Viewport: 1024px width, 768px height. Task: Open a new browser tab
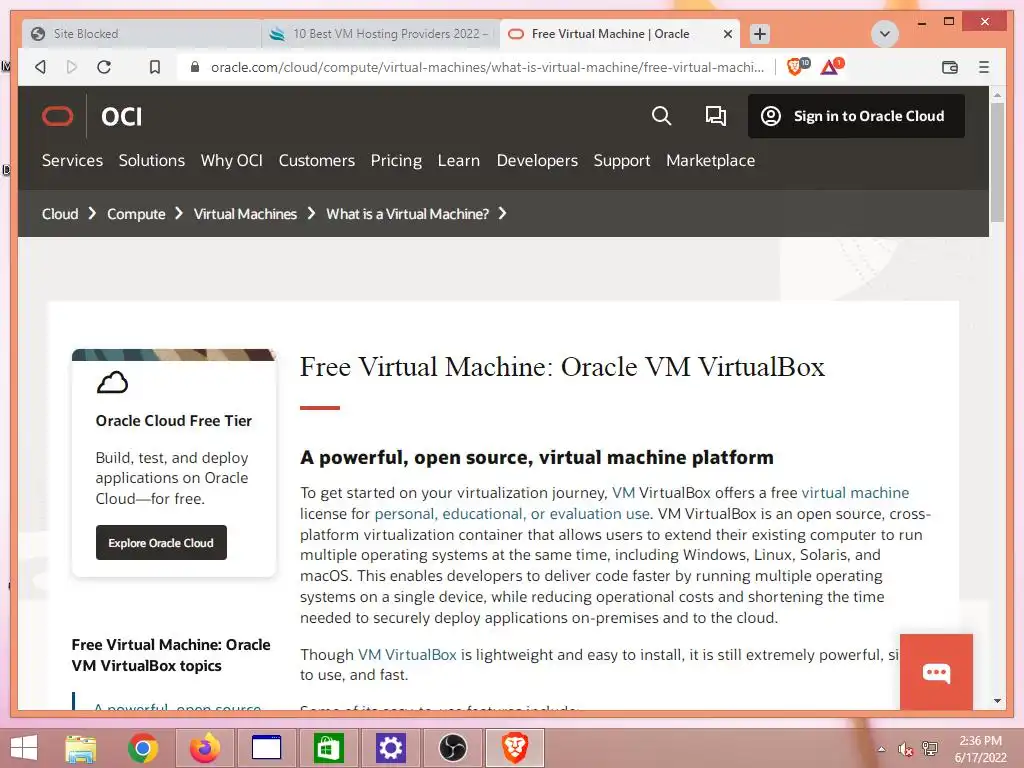[x=760, y=34]
